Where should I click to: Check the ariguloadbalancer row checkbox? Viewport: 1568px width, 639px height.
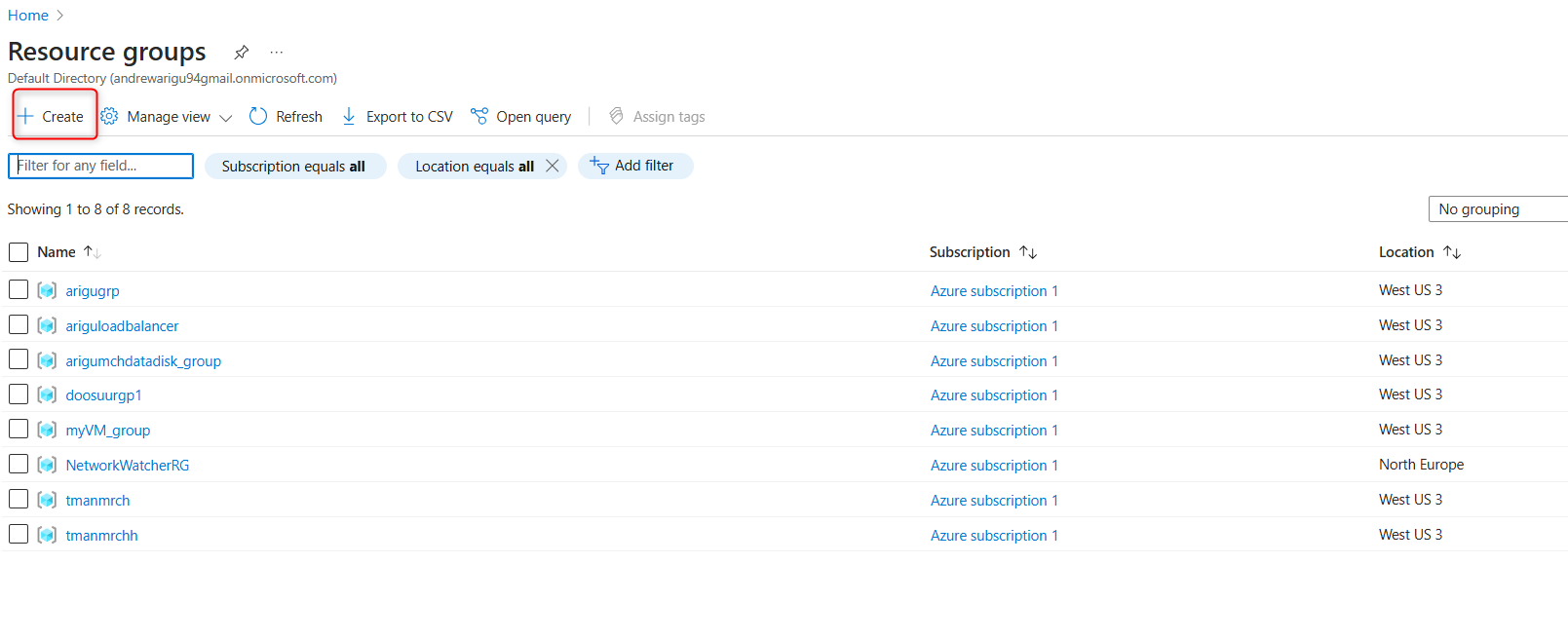pyautogui.click(x=19, y=324)
